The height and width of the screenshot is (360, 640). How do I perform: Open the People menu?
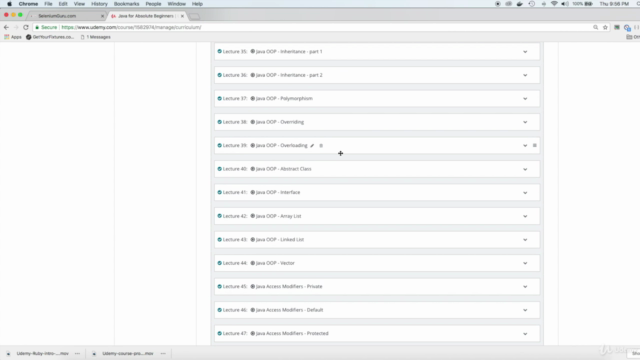(153, 4)
